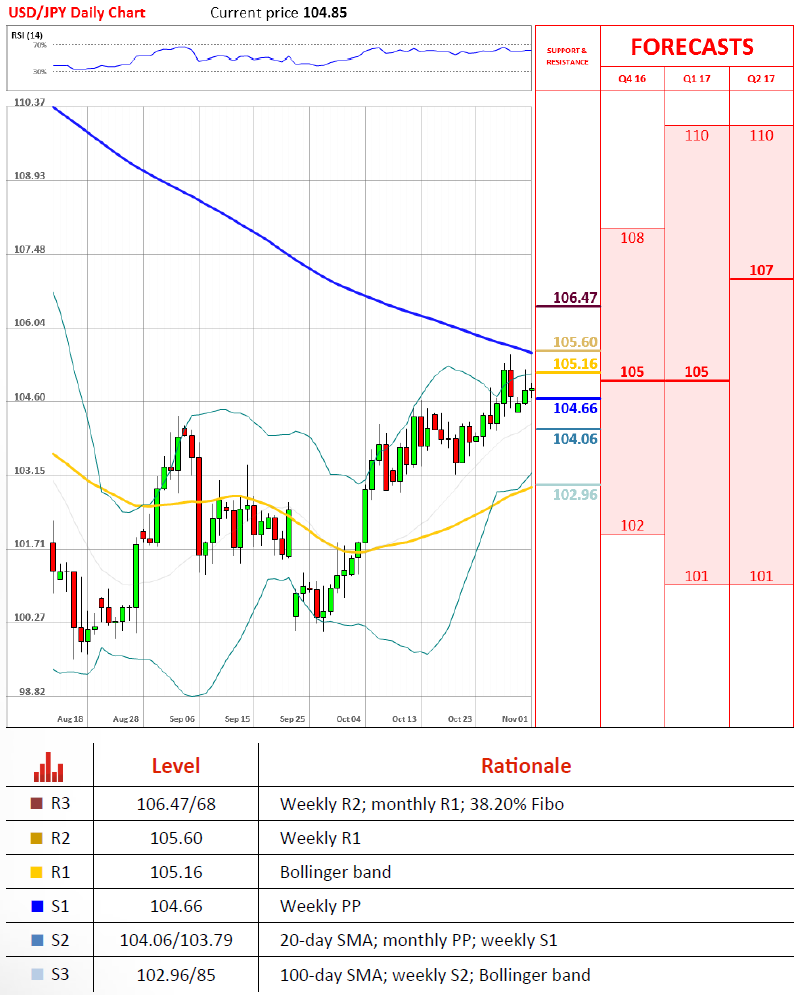This screenshot has height=995, width=798.
Task: Click the 'Weekly R1' rationale cell
Action: (320, 838)
